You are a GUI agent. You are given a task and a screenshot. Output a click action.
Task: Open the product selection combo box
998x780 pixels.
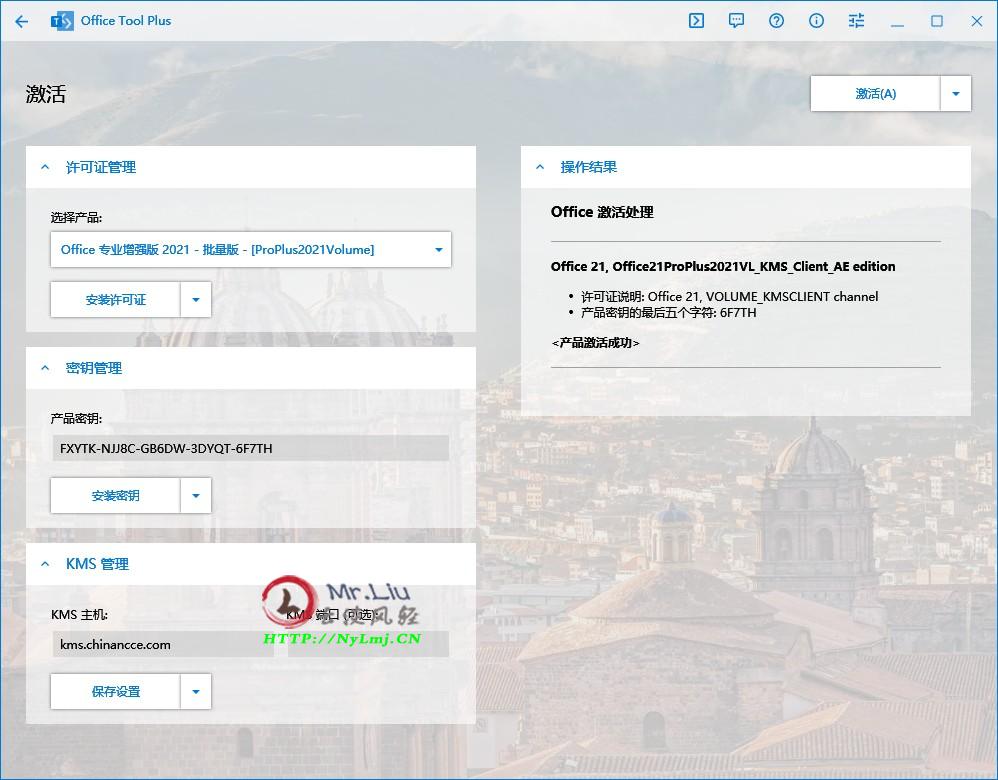(251, 250)
